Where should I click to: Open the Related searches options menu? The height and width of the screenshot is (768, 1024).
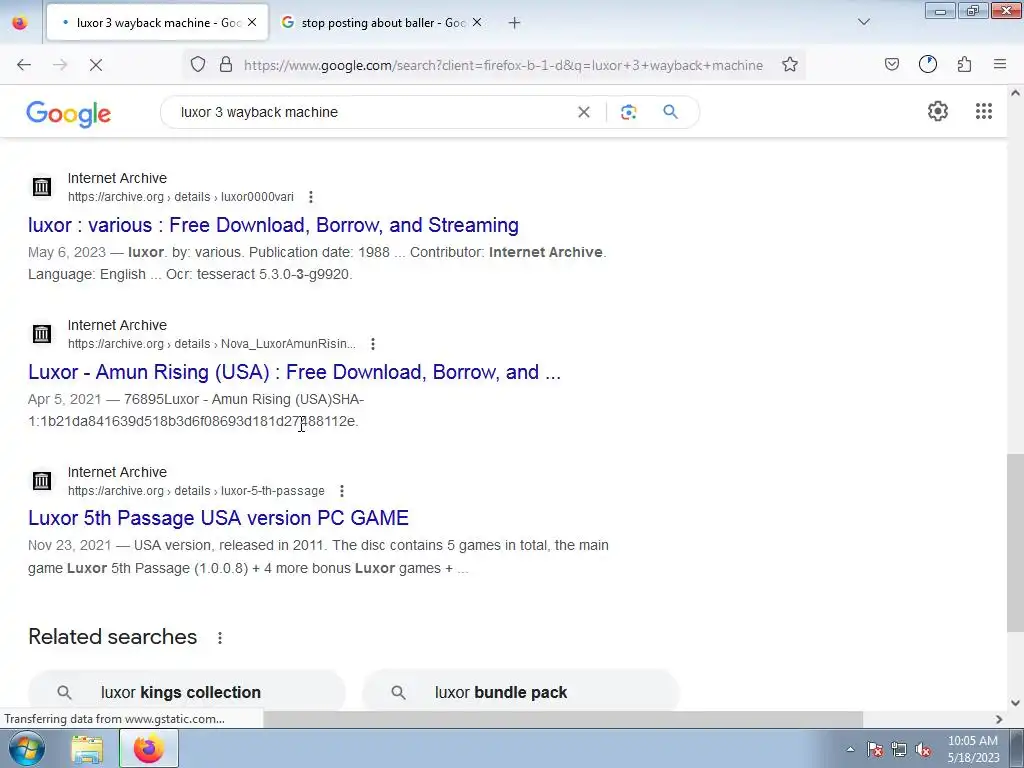pos(220,638)
